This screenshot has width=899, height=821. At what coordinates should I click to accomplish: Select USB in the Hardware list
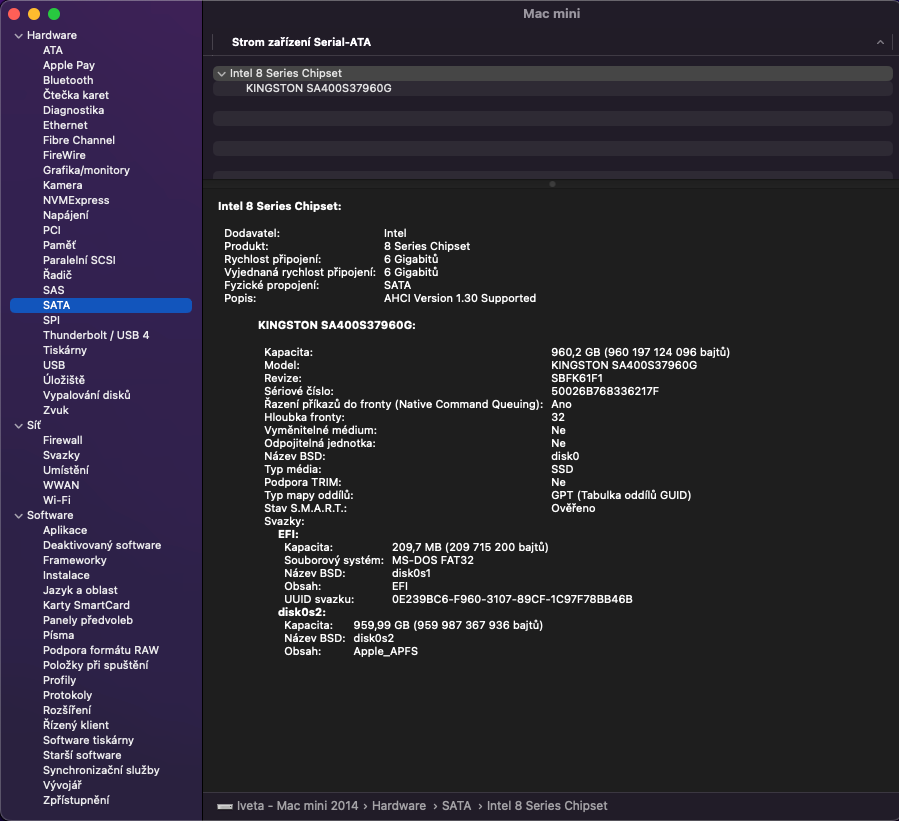pos(54,365)
